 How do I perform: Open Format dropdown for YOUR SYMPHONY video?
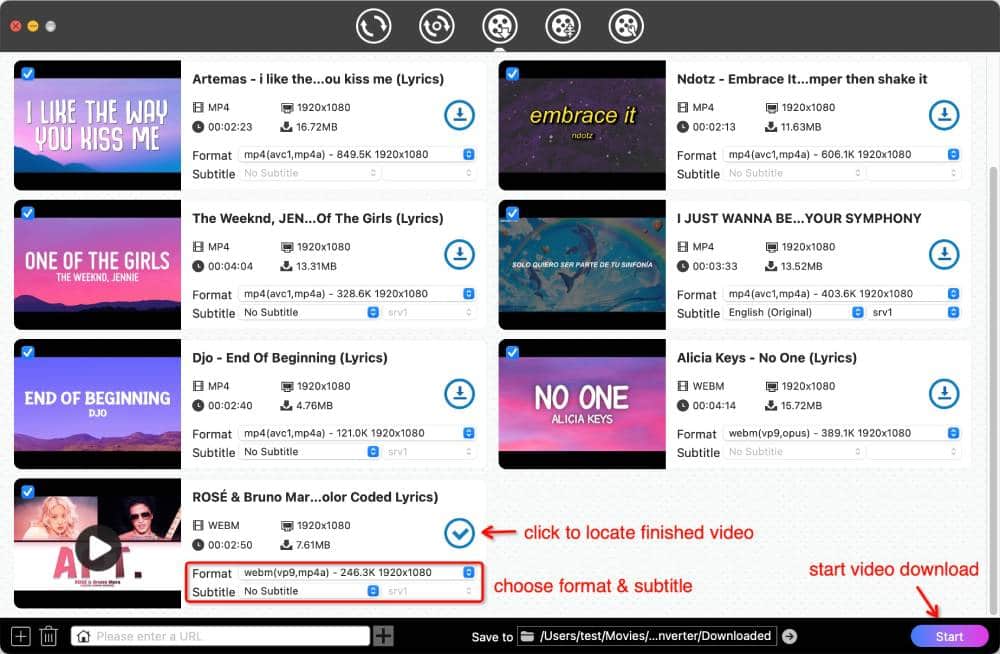click(842, 294)
